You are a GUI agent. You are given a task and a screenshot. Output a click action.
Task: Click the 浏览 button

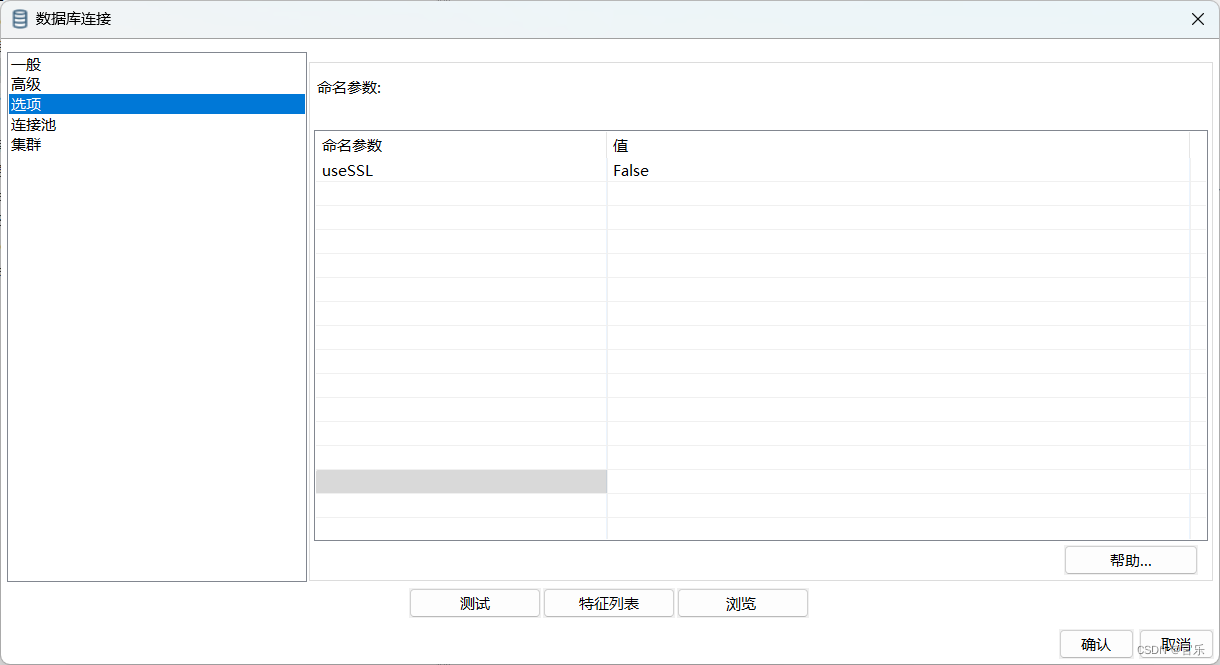[x=742, y=603]
